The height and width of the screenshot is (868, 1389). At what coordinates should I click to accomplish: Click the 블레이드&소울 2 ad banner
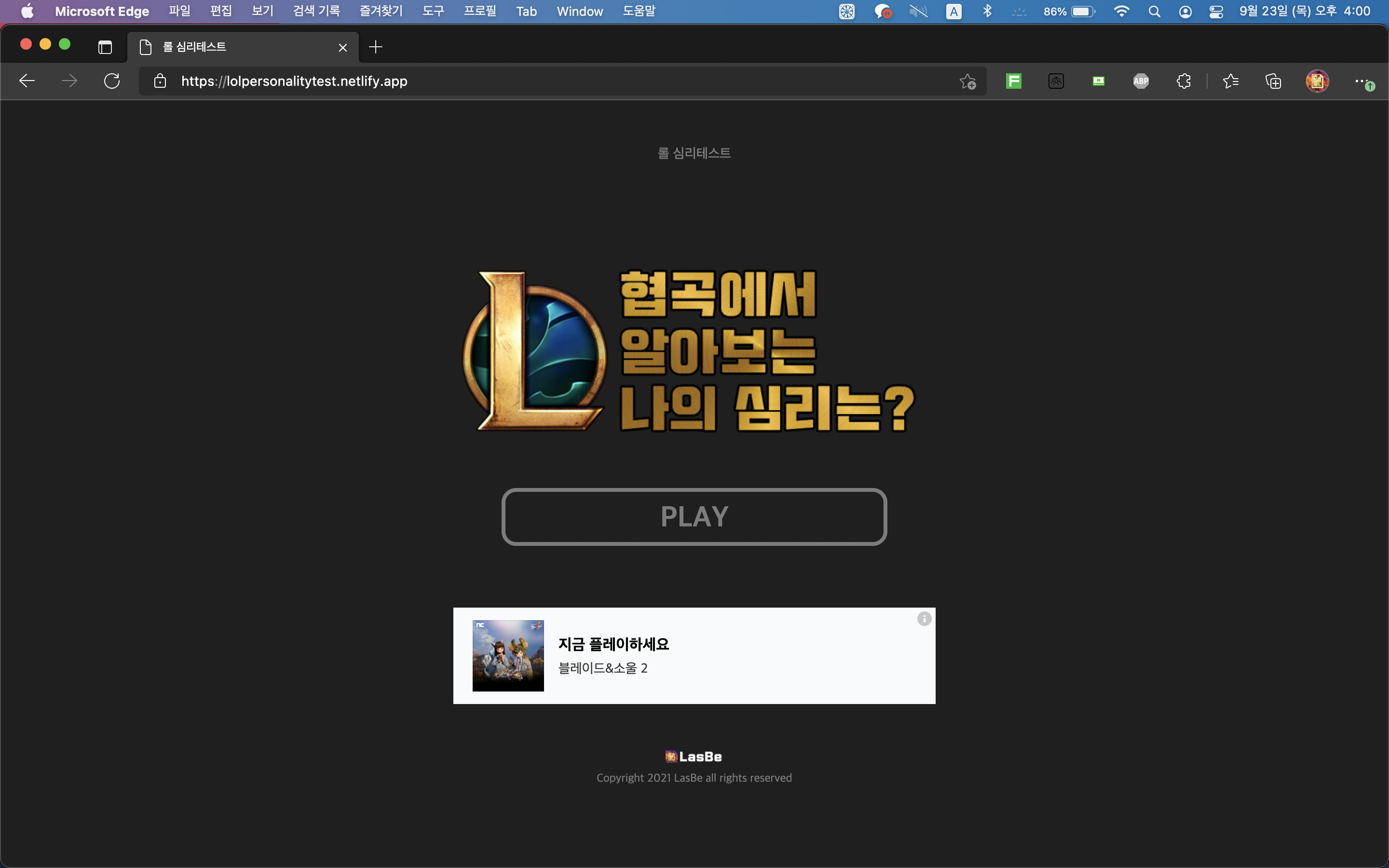click(694, 656)
